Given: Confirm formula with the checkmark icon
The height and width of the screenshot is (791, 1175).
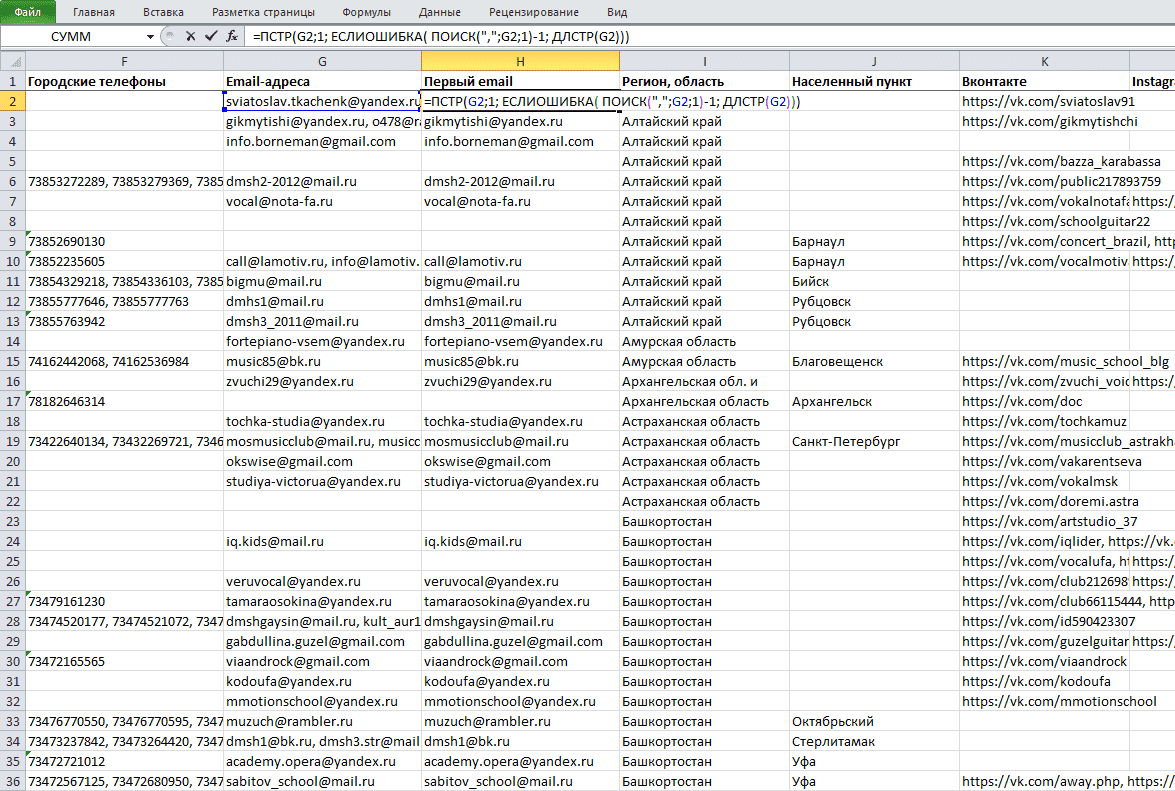Looking at the screenshot, I should (x=211, y=36).
